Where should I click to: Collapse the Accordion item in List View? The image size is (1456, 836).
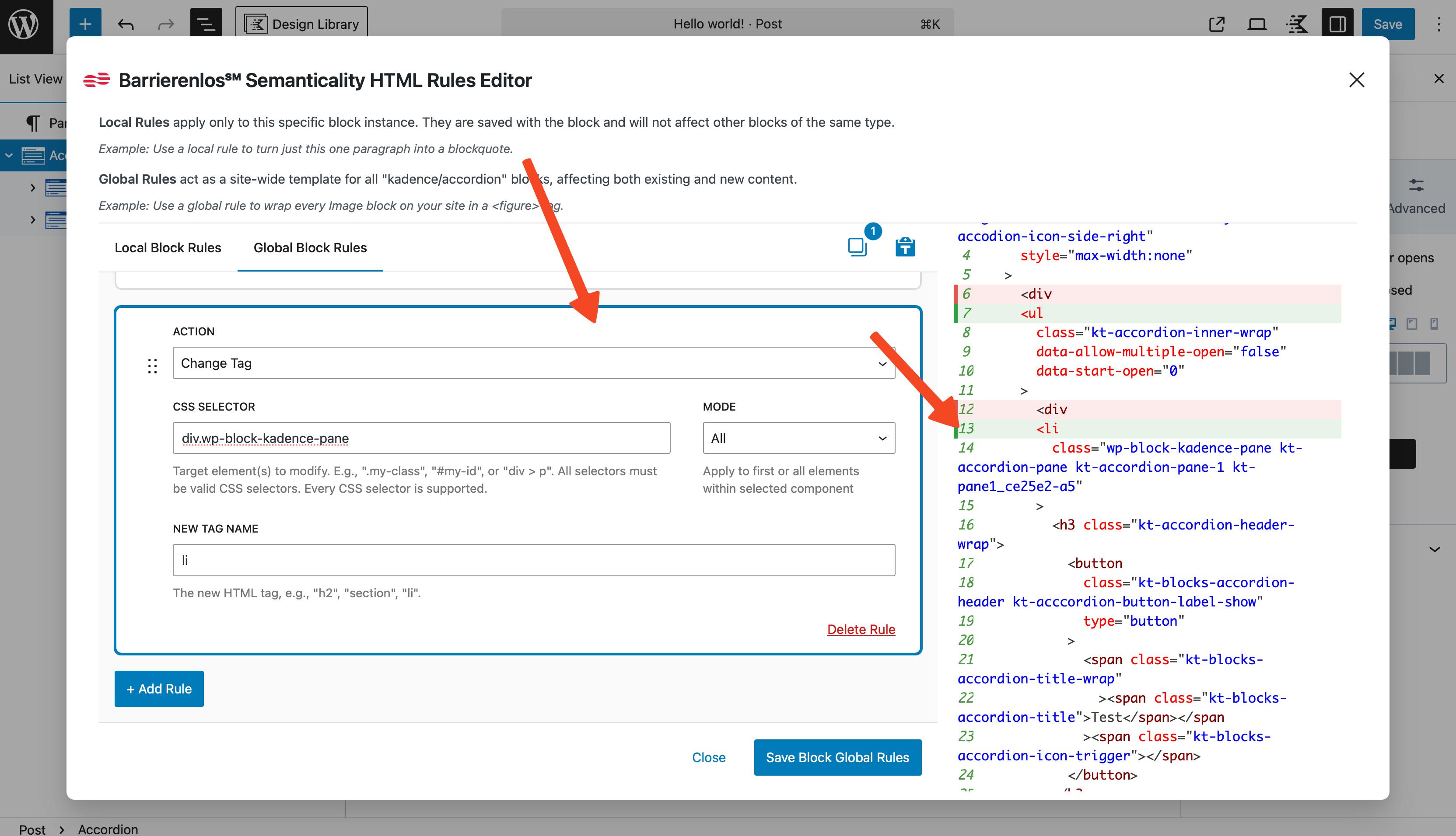pos(9,155)
